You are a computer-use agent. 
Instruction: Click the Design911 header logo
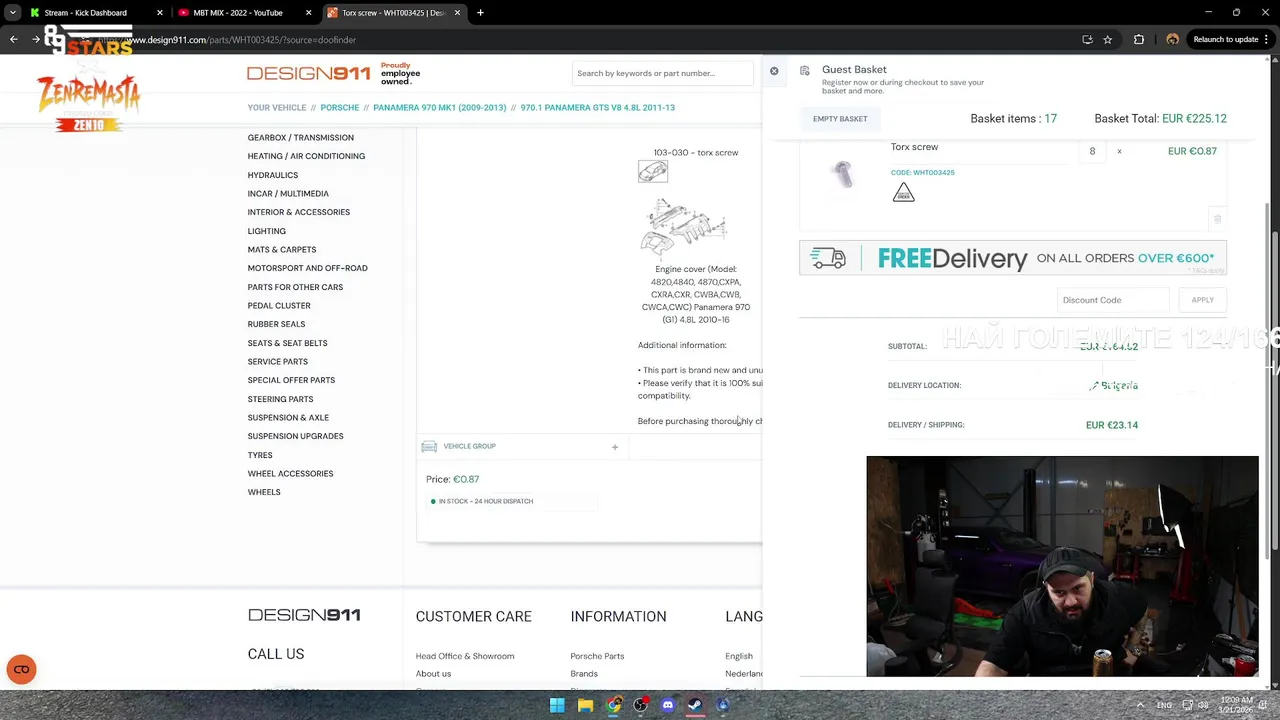click(x=308, y=73)
